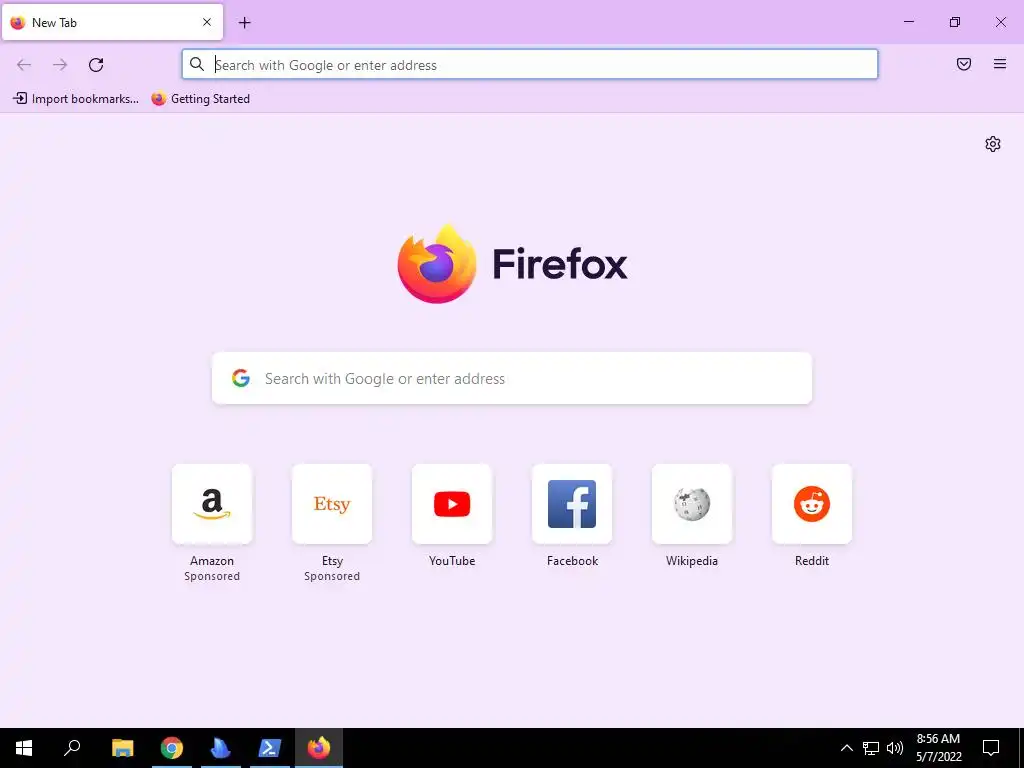Image resolution: width=1024 pixels, height=768 pixels.
Task: Open taskbar clock and date
Action: tap(938, 748)
